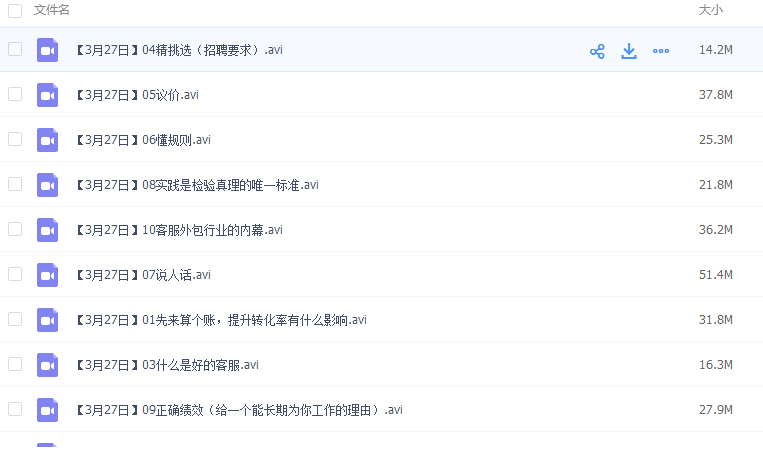Toggle the select-all checkbox beside 文件名
This screenshot has width=763, height=470.
(x=15, y=10)
